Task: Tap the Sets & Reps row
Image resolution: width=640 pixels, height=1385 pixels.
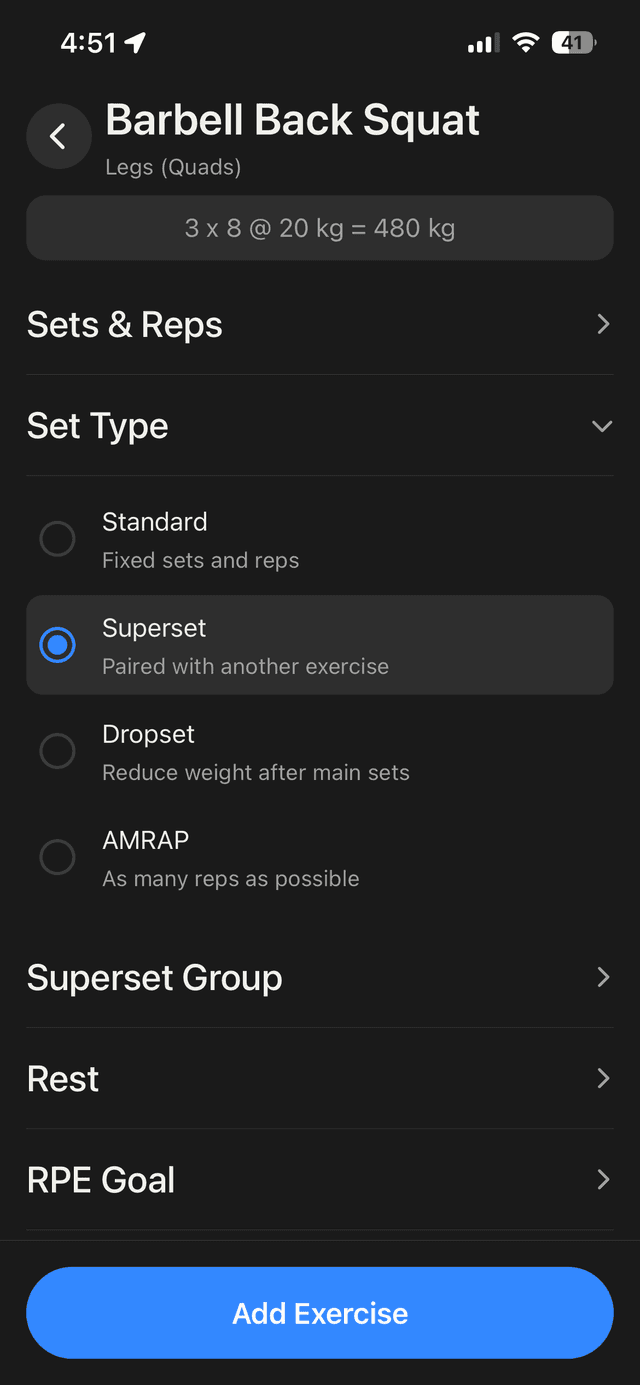Action: [320, 324]
